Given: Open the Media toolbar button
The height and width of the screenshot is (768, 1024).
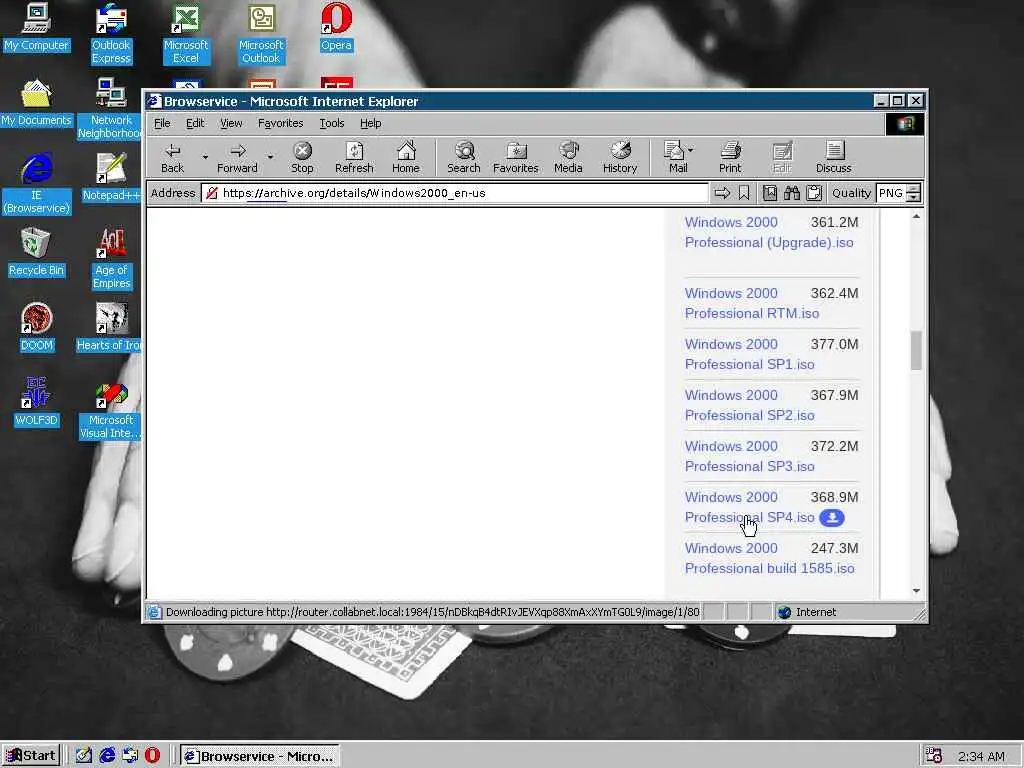Looking at the screenshot, I should [568, 157].
